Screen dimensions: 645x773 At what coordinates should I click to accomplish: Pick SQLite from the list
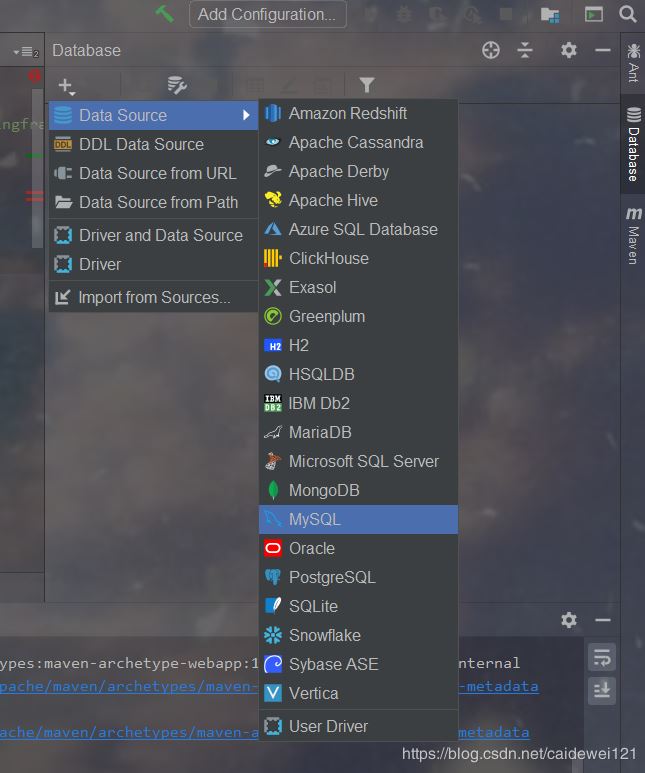click(358, 606)
